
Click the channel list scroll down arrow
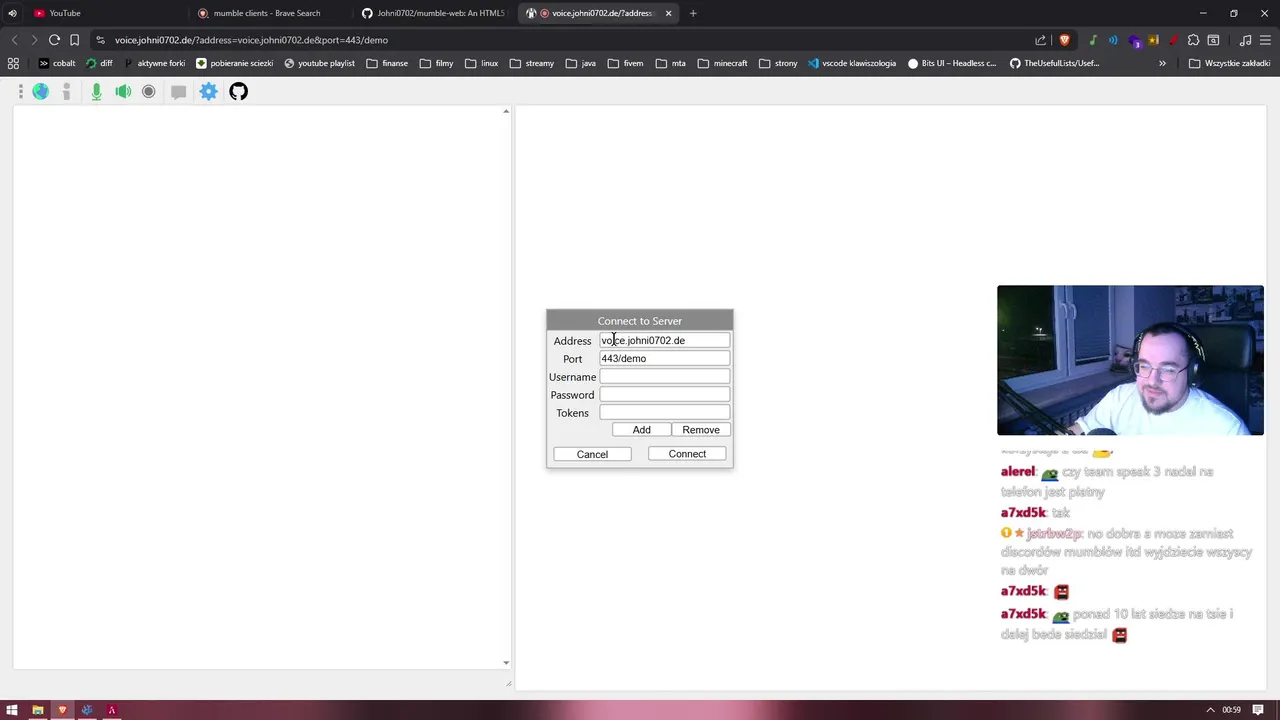506,662
